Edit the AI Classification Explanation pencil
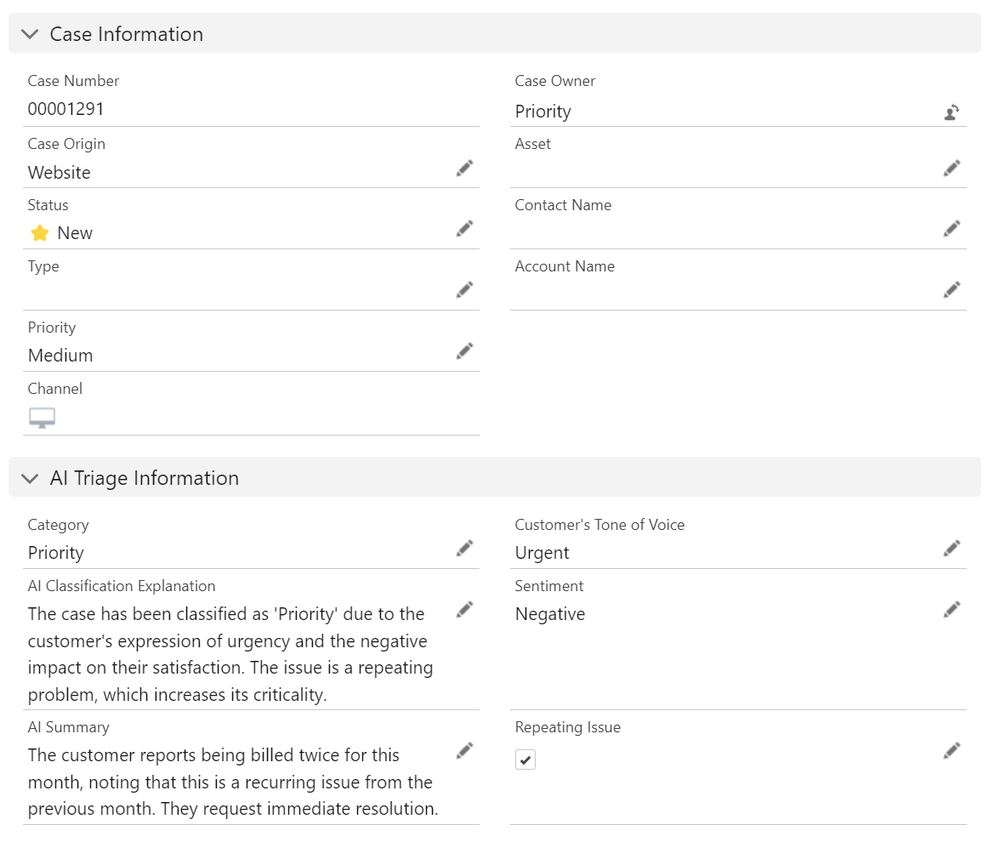1000x843 pixels. click(x=464, y=609)
